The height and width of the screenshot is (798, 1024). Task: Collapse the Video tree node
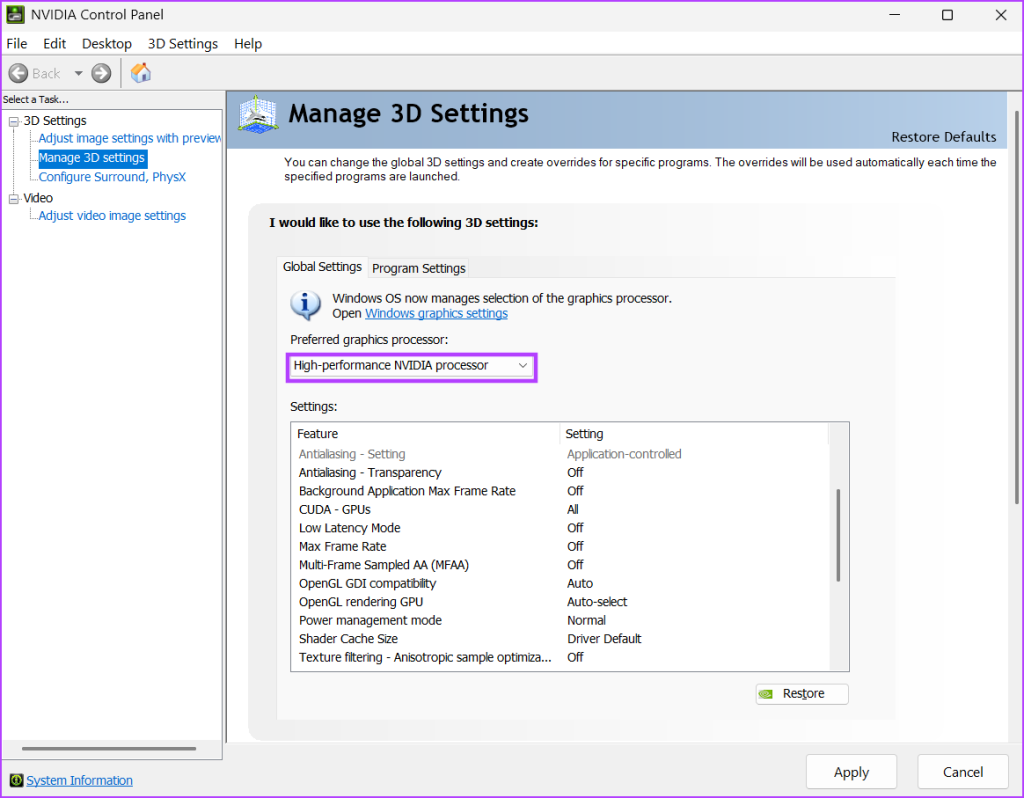[x=14, y=199]
